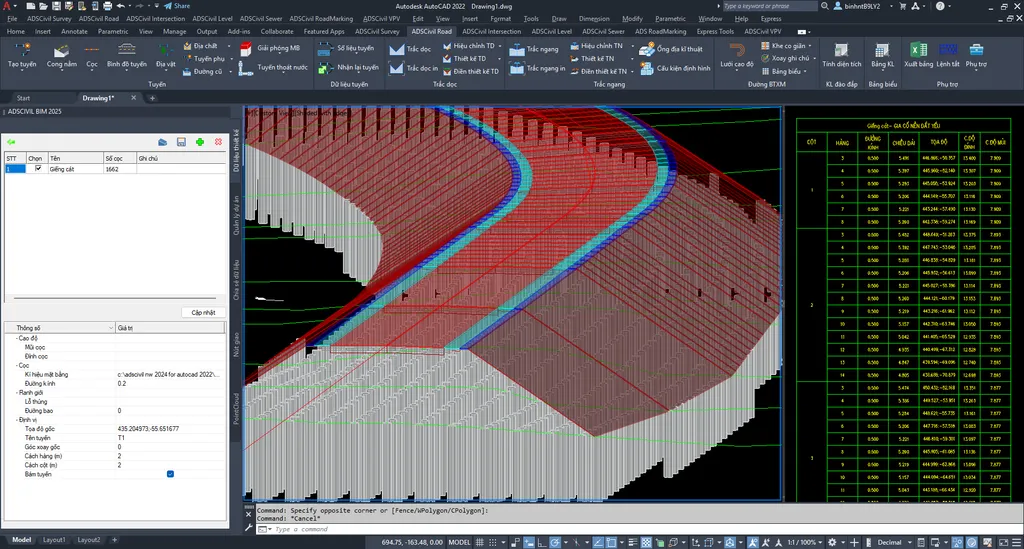Image resolution: width=1024 pixels, height=549 pixels.
Task: Click the Ống địa kĩ thuật tool
Action: [671, 49]
